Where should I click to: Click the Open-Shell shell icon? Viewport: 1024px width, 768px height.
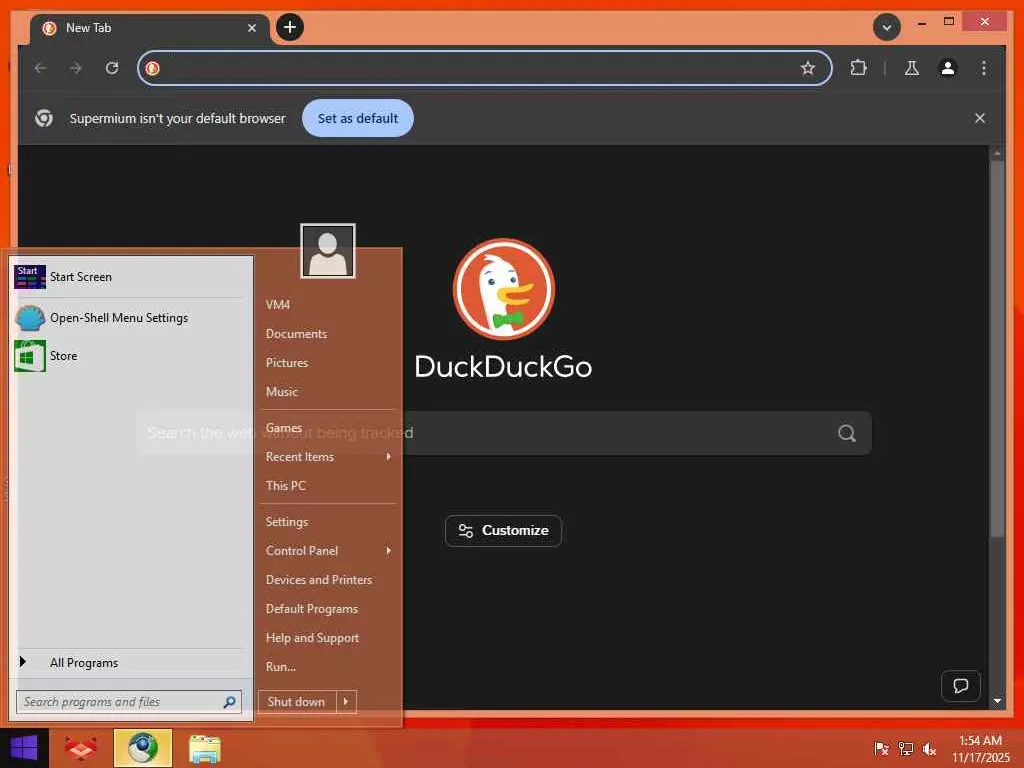30,318
